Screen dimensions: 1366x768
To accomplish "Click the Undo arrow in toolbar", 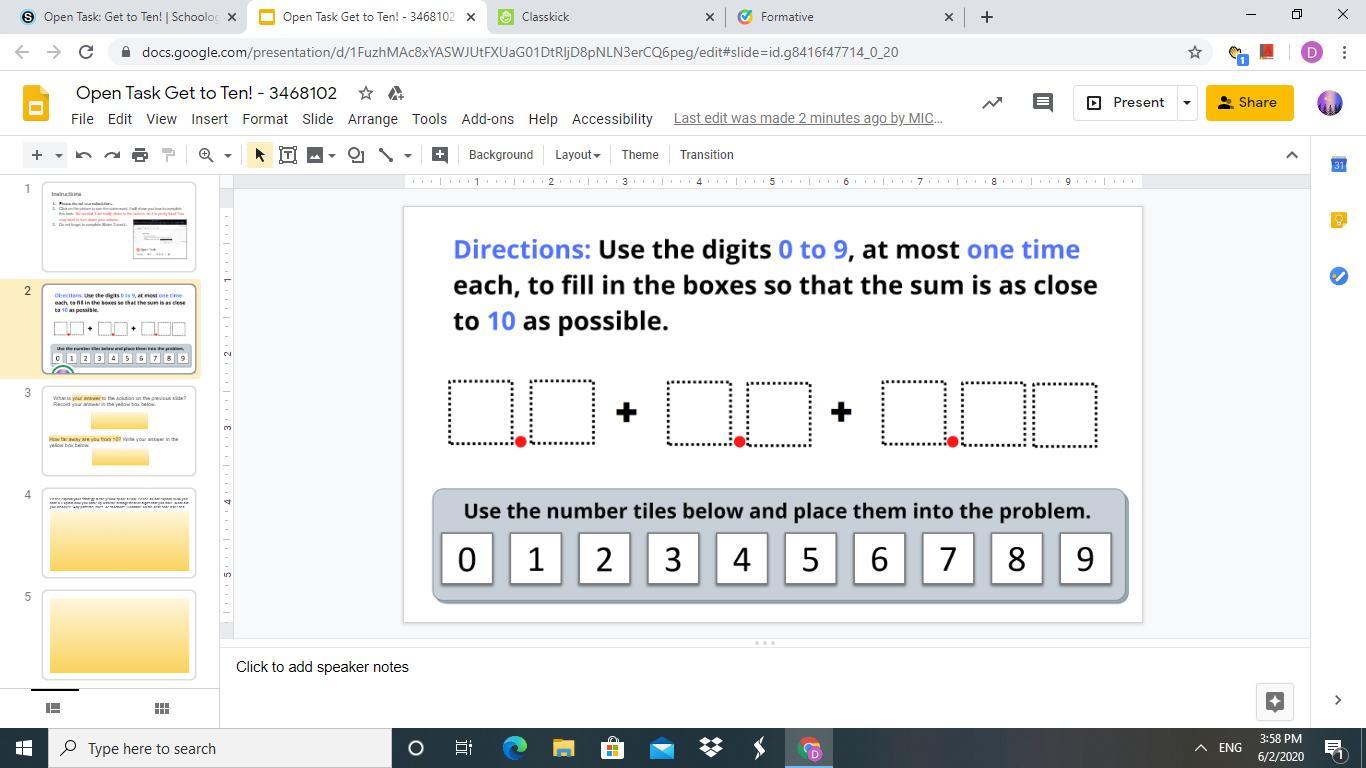I will tap(84, 155).
